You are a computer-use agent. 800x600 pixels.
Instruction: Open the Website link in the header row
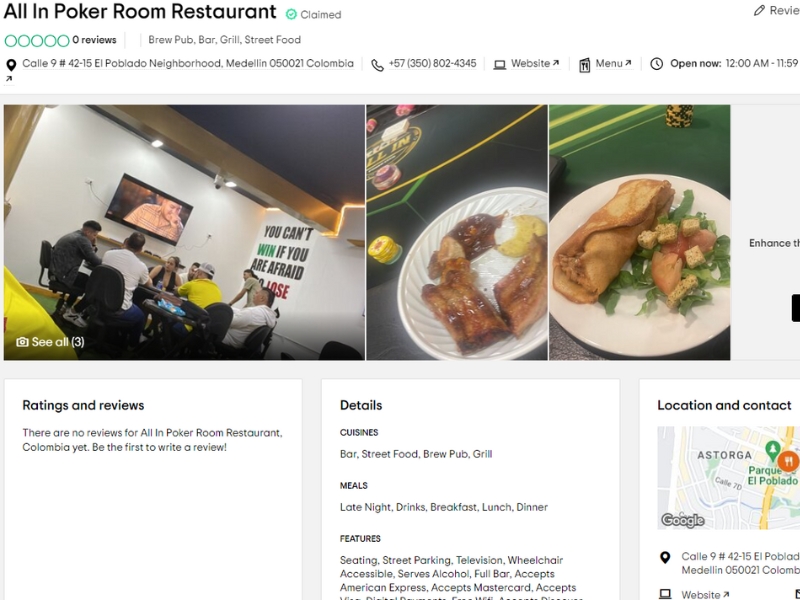(x=535, y=63)
